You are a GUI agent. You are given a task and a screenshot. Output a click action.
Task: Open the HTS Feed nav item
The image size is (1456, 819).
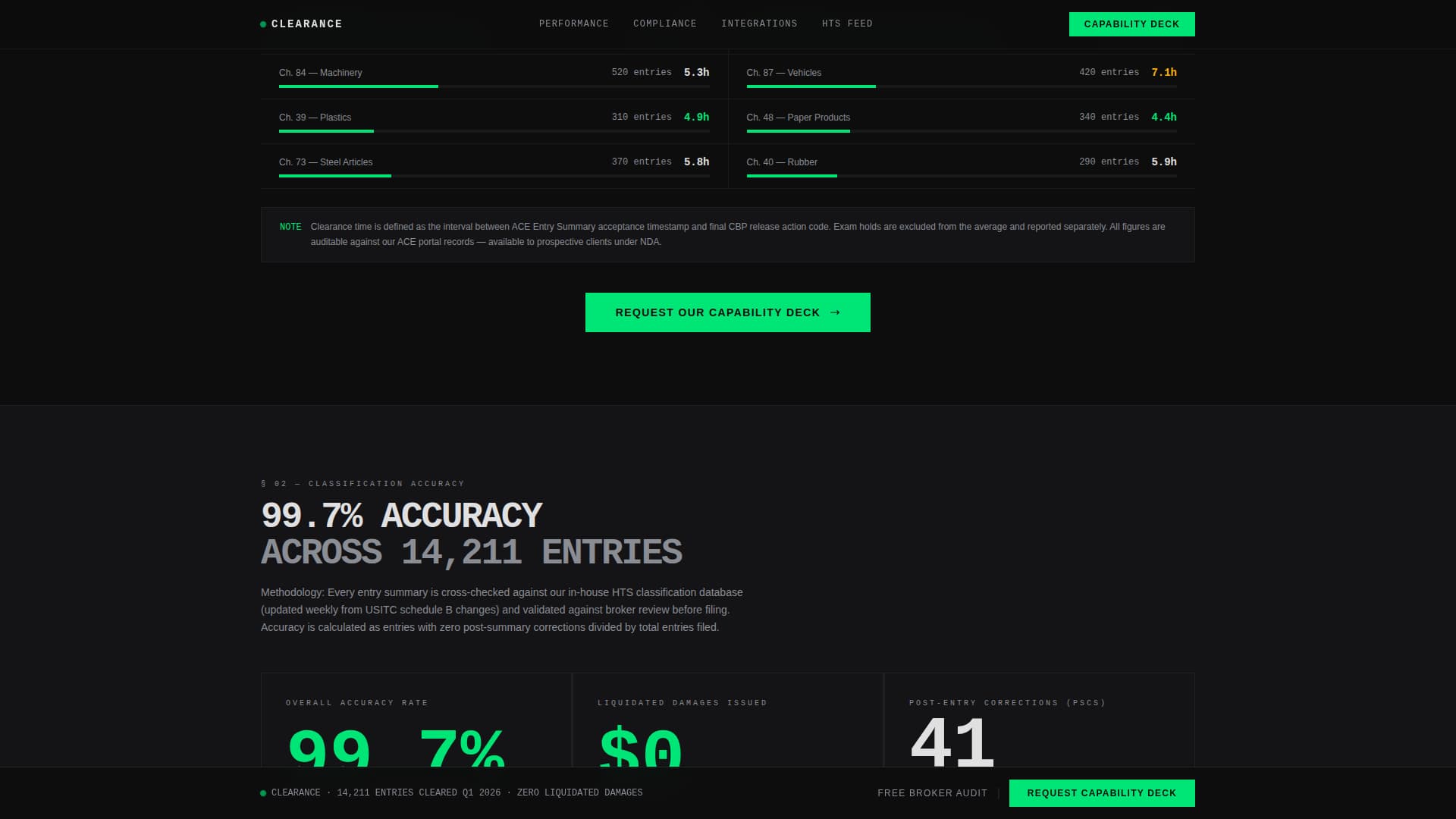click(x=847, y=24)
